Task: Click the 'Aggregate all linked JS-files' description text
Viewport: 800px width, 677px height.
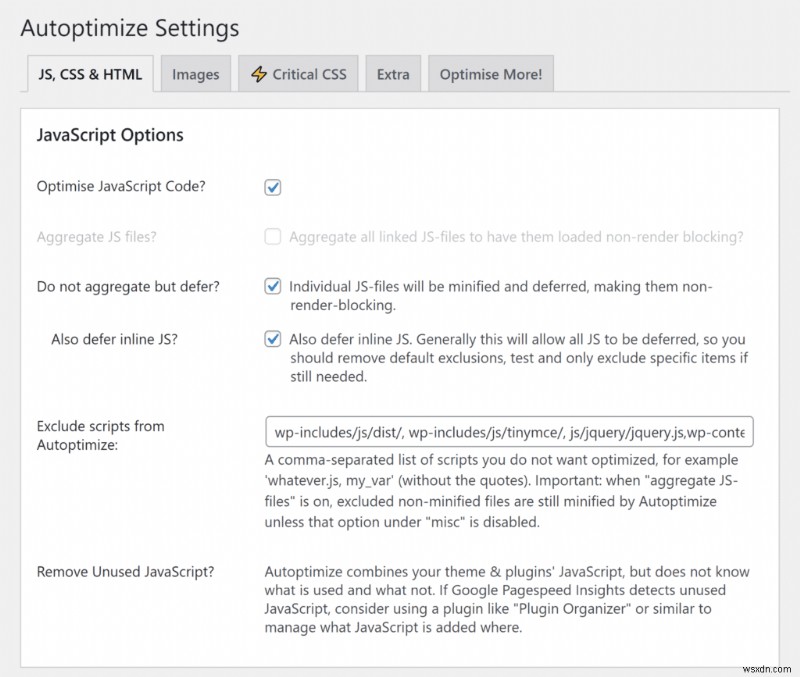Action: (516, 237)
